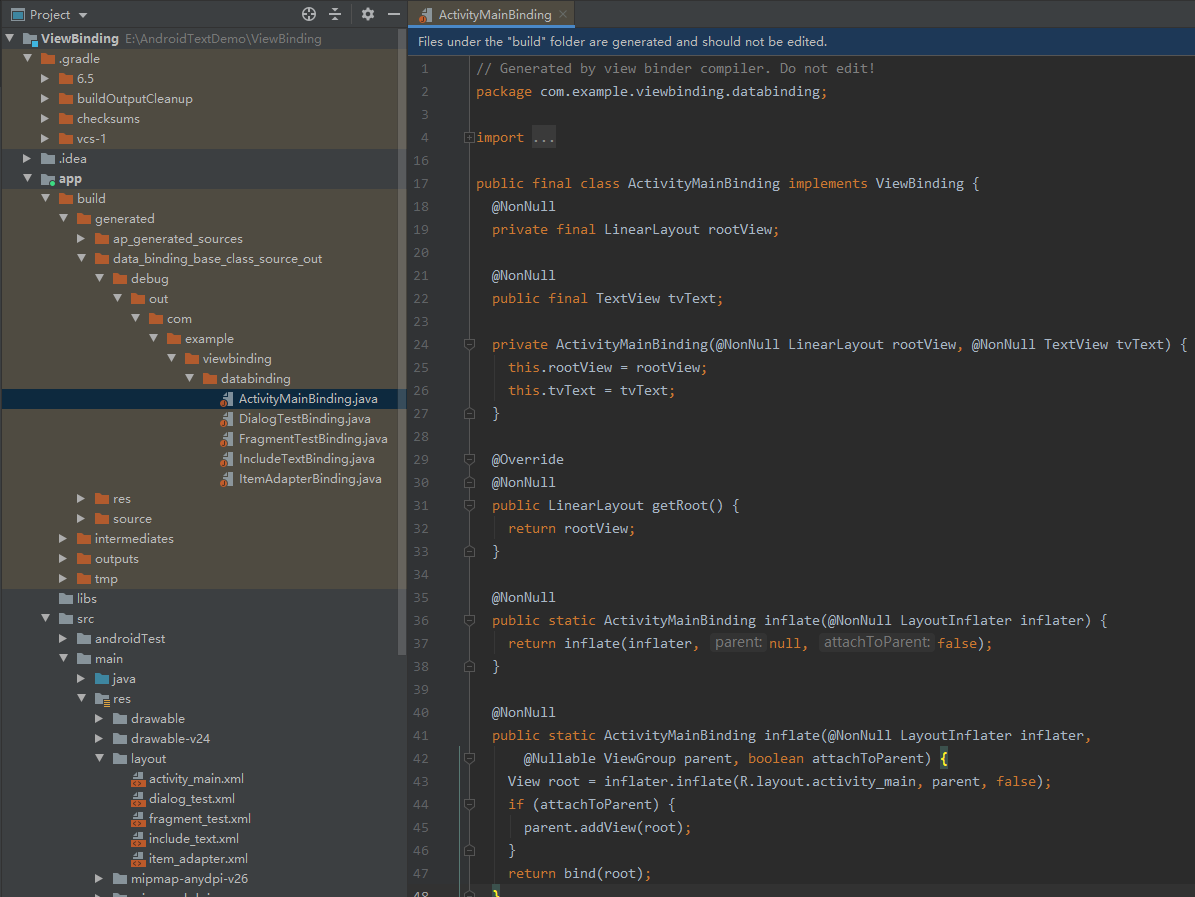Fold the inflate method at line 36

pyautogui.click(x=469, y=620)
